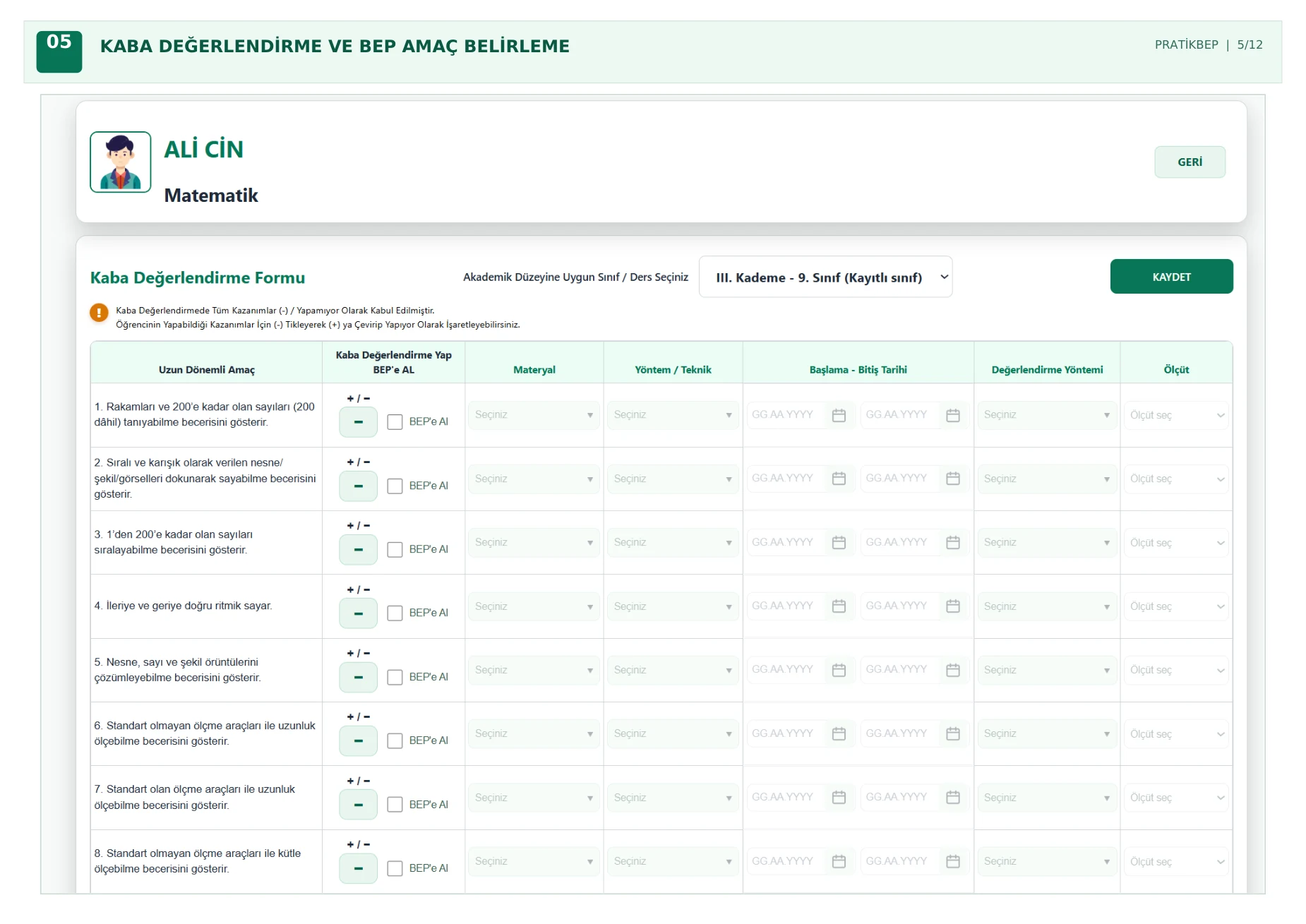Open end date calendar for row 4 ritmik sayar

[953, 606]
